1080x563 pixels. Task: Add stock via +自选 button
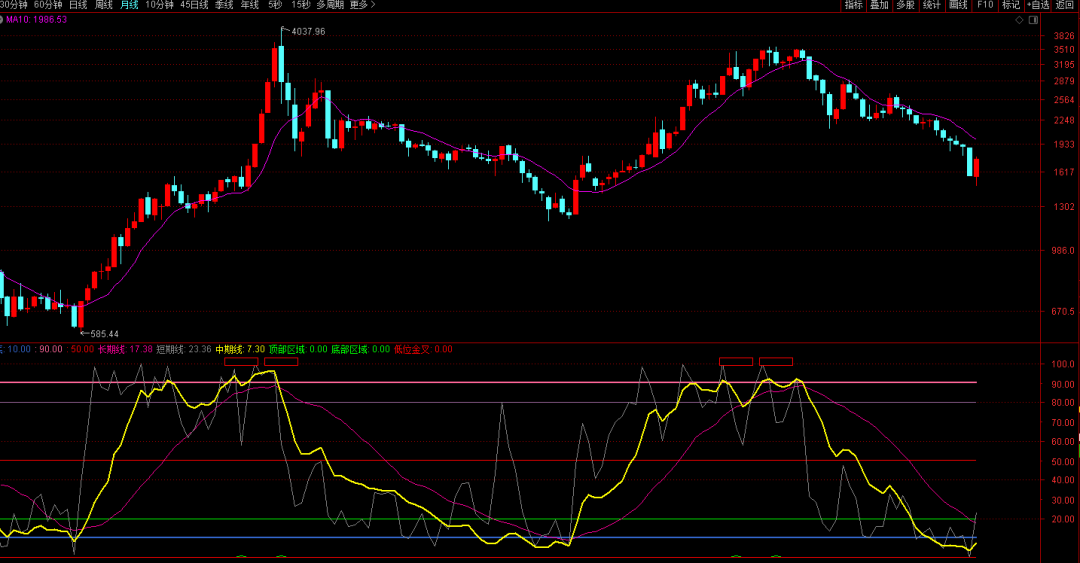coord(1038,5)
